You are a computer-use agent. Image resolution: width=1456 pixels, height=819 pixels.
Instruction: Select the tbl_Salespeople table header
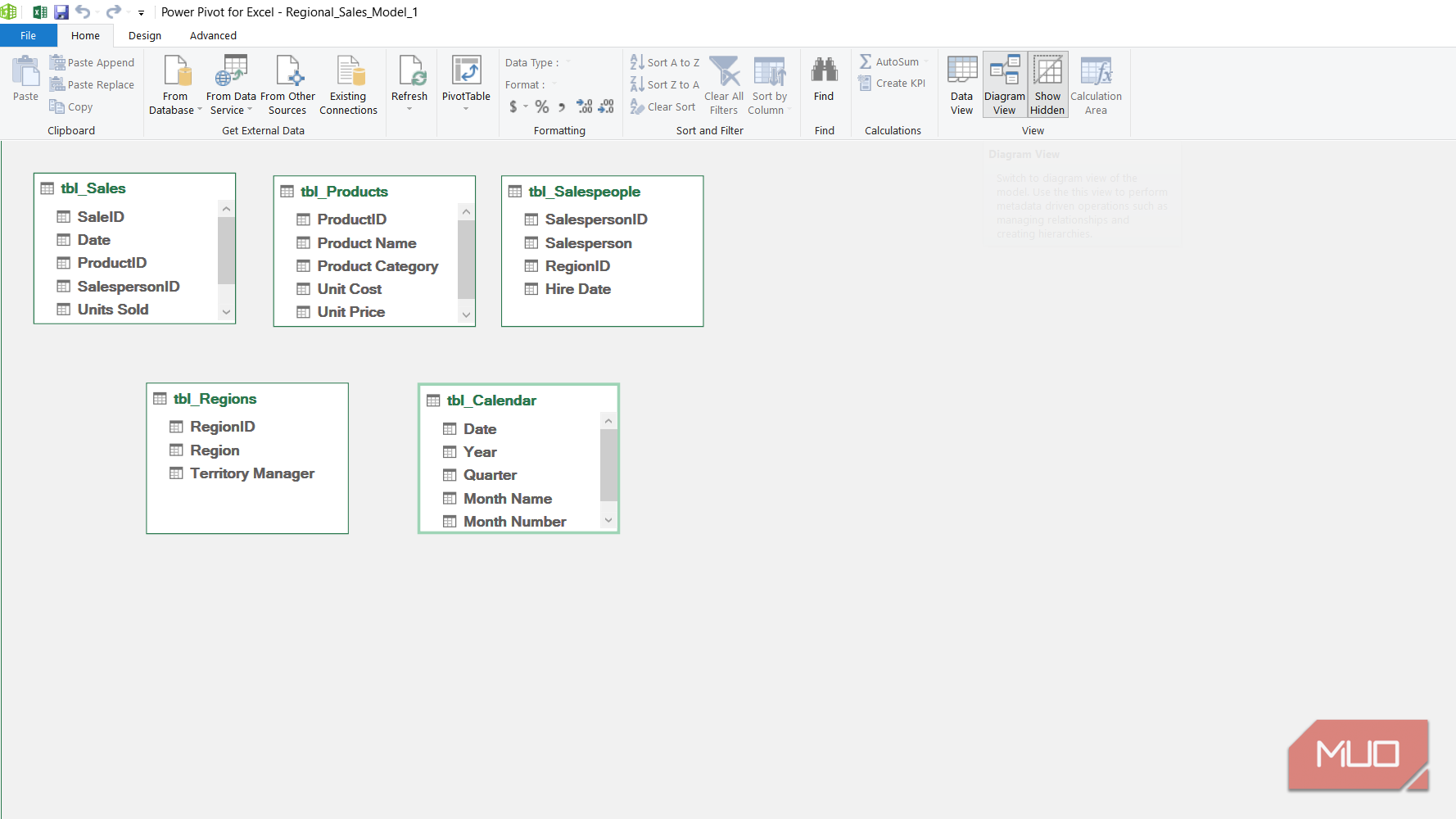coord(603,191)
